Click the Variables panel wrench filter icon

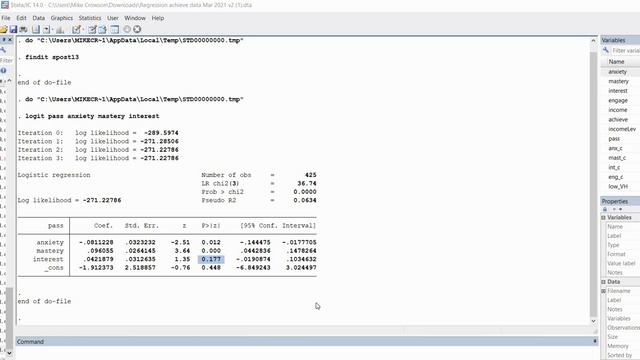[x=606, y=50]
